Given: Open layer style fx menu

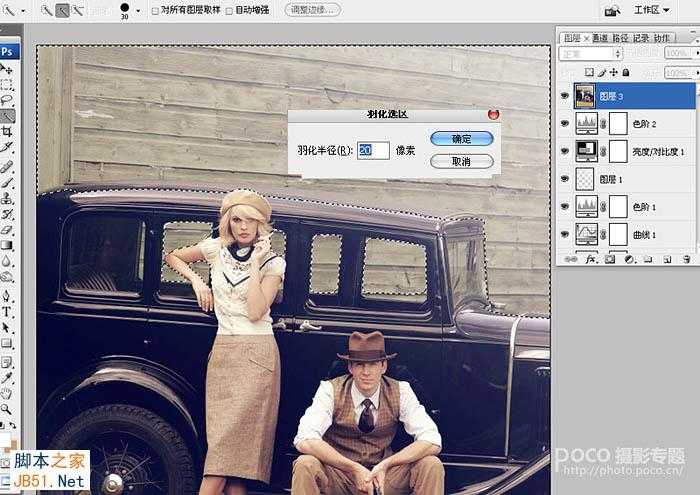Looking at the screenshot, I should point(590,259).
